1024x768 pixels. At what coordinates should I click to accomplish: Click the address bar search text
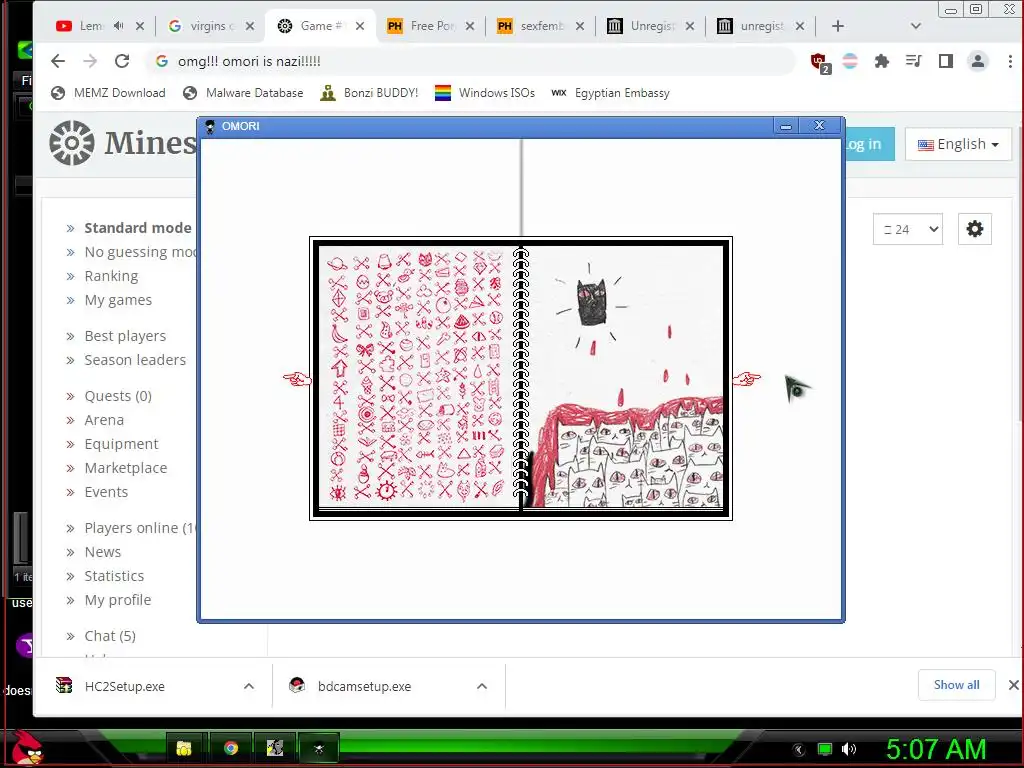(249, 61)
